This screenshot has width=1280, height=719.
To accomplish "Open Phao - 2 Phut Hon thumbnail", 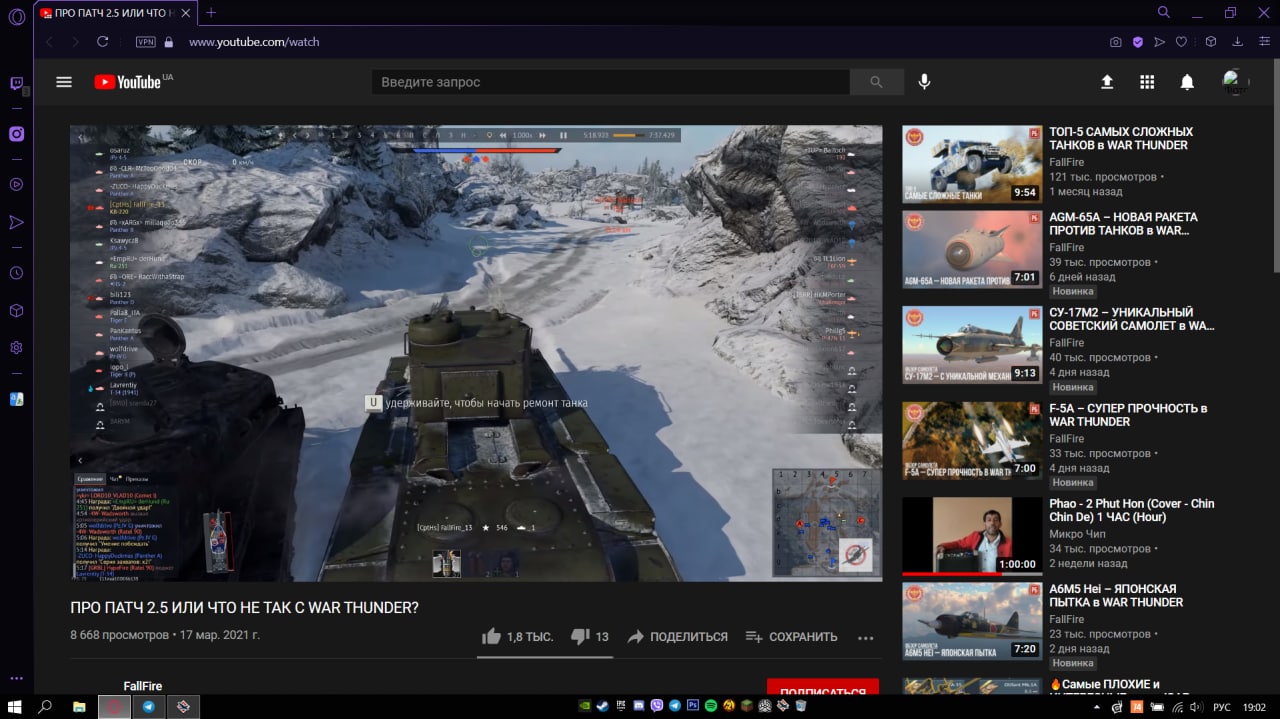I will click(x=972, y=536).
